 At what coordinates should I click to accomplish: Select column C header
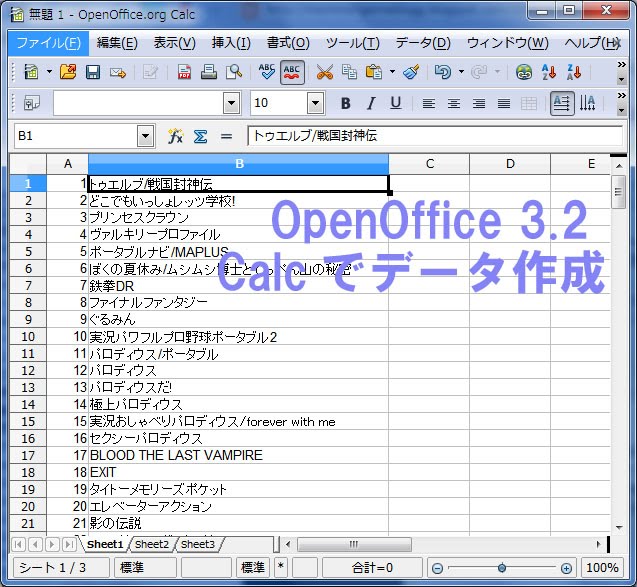coord(429,164)
